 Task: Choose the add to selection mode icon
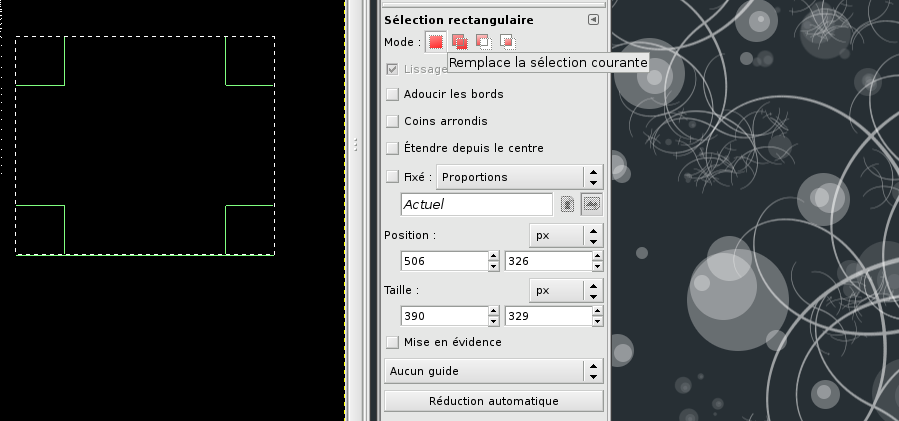[459, 42]
